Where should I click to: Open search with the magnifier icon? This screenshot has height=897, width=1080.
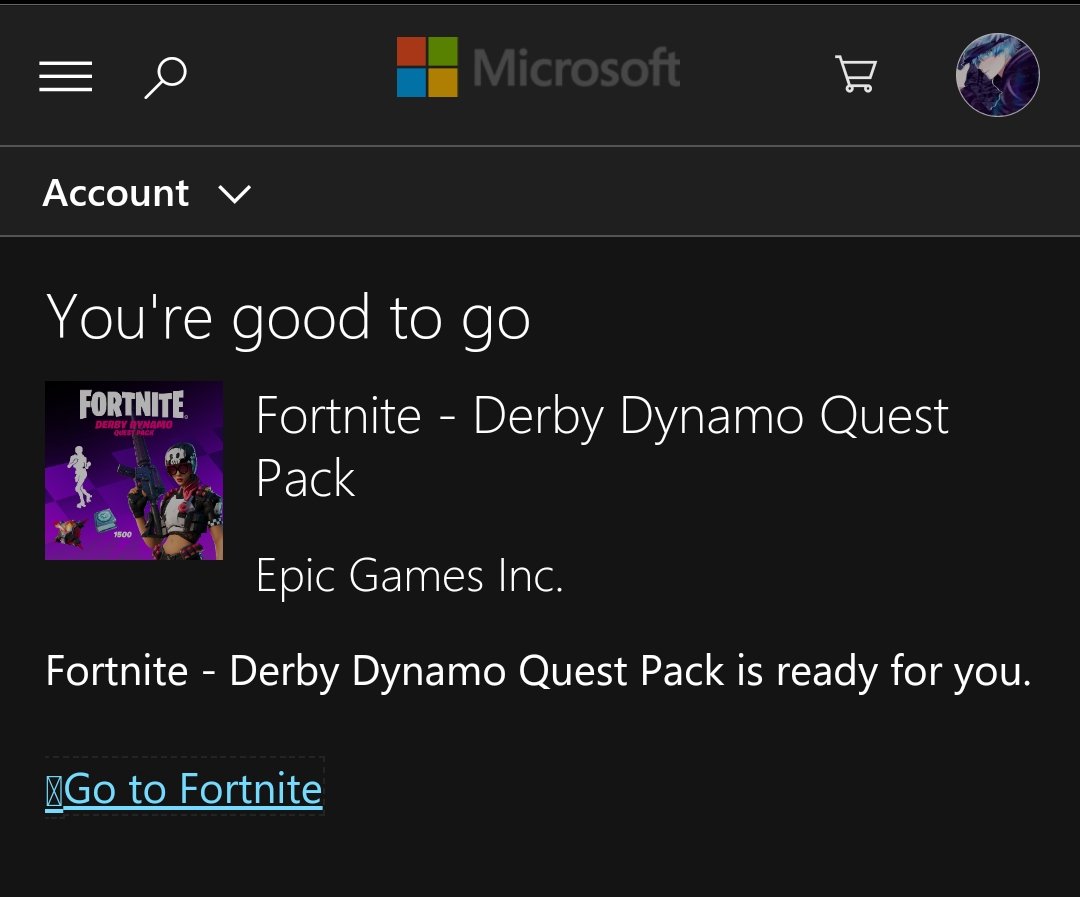coord(165,78)
